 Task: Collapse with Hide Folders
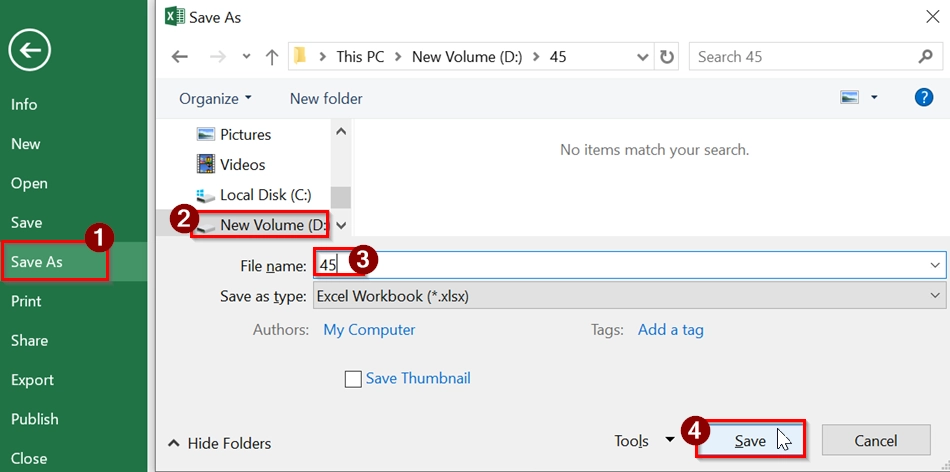(x=219, y=444)
